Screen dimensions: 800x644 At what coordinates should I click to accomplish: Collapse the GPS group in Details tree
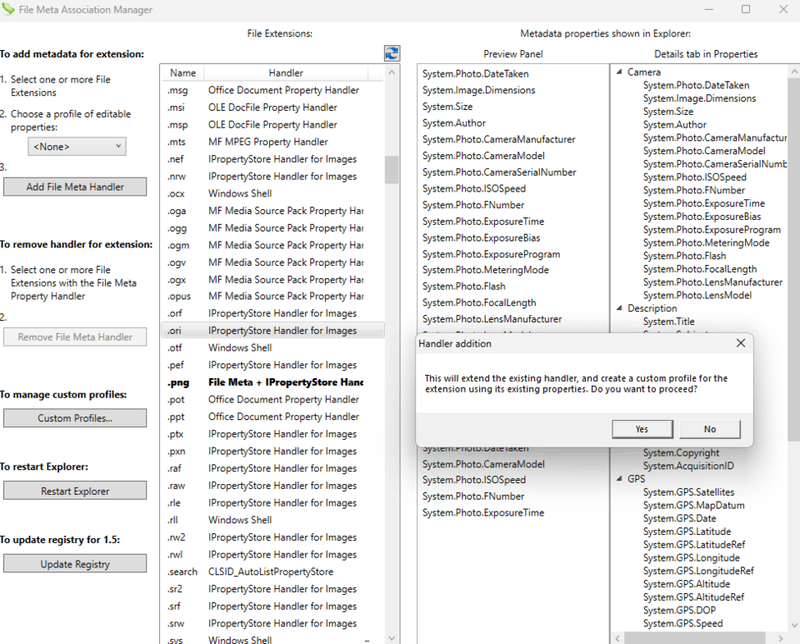[619, 480]
